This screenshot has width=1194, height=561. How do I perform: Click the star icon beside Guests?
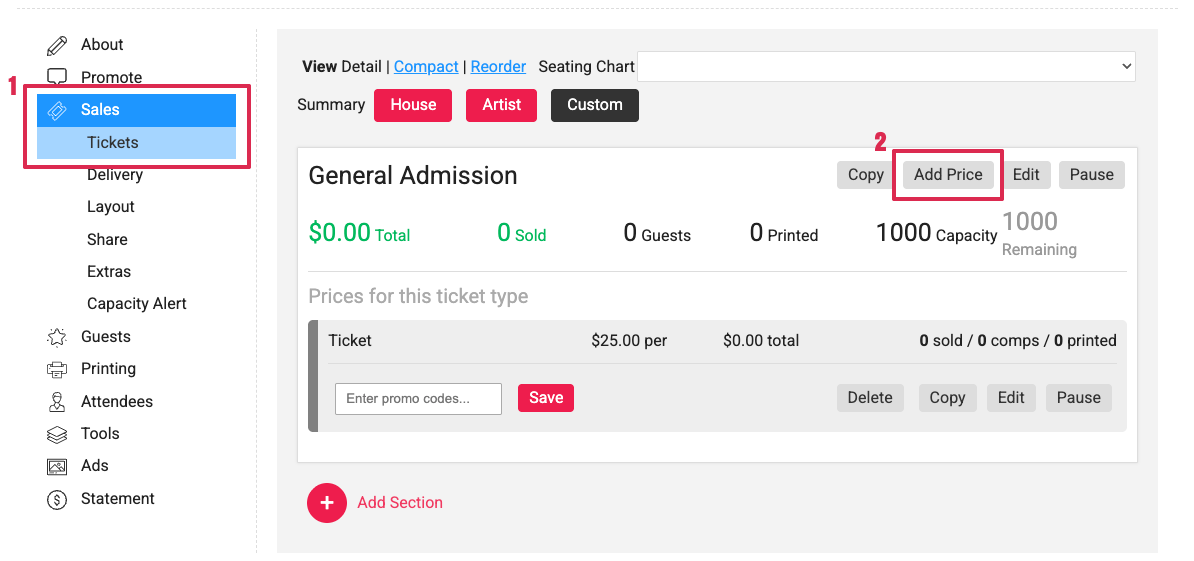click(x=57, y=337)
